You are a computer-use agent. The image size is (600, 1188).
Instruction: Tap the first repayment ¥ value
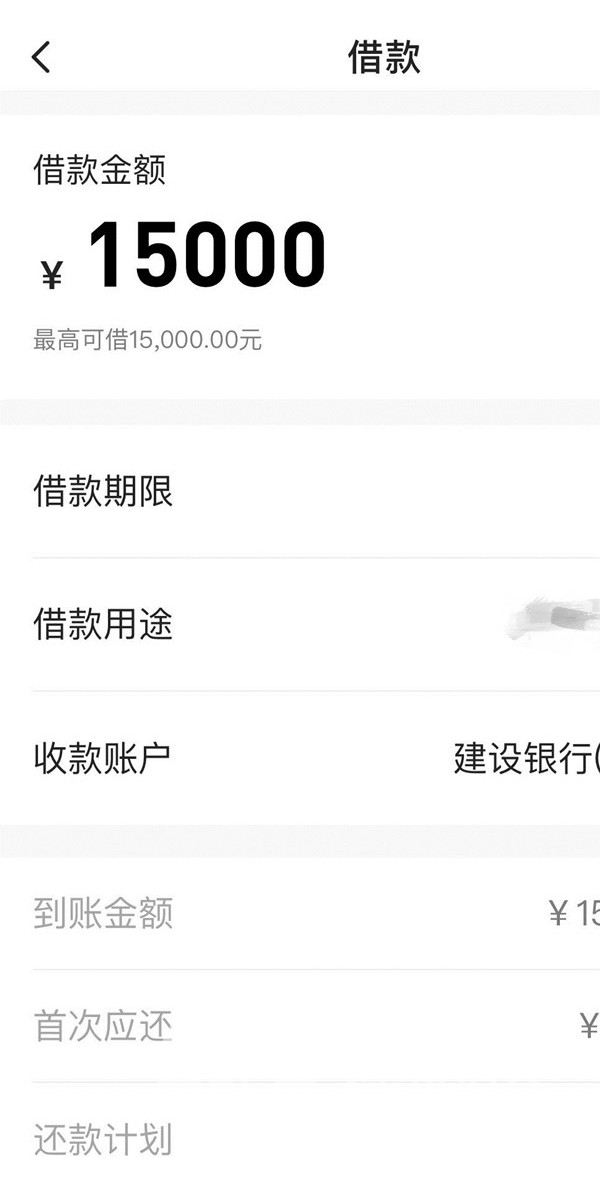[589, 1027]
